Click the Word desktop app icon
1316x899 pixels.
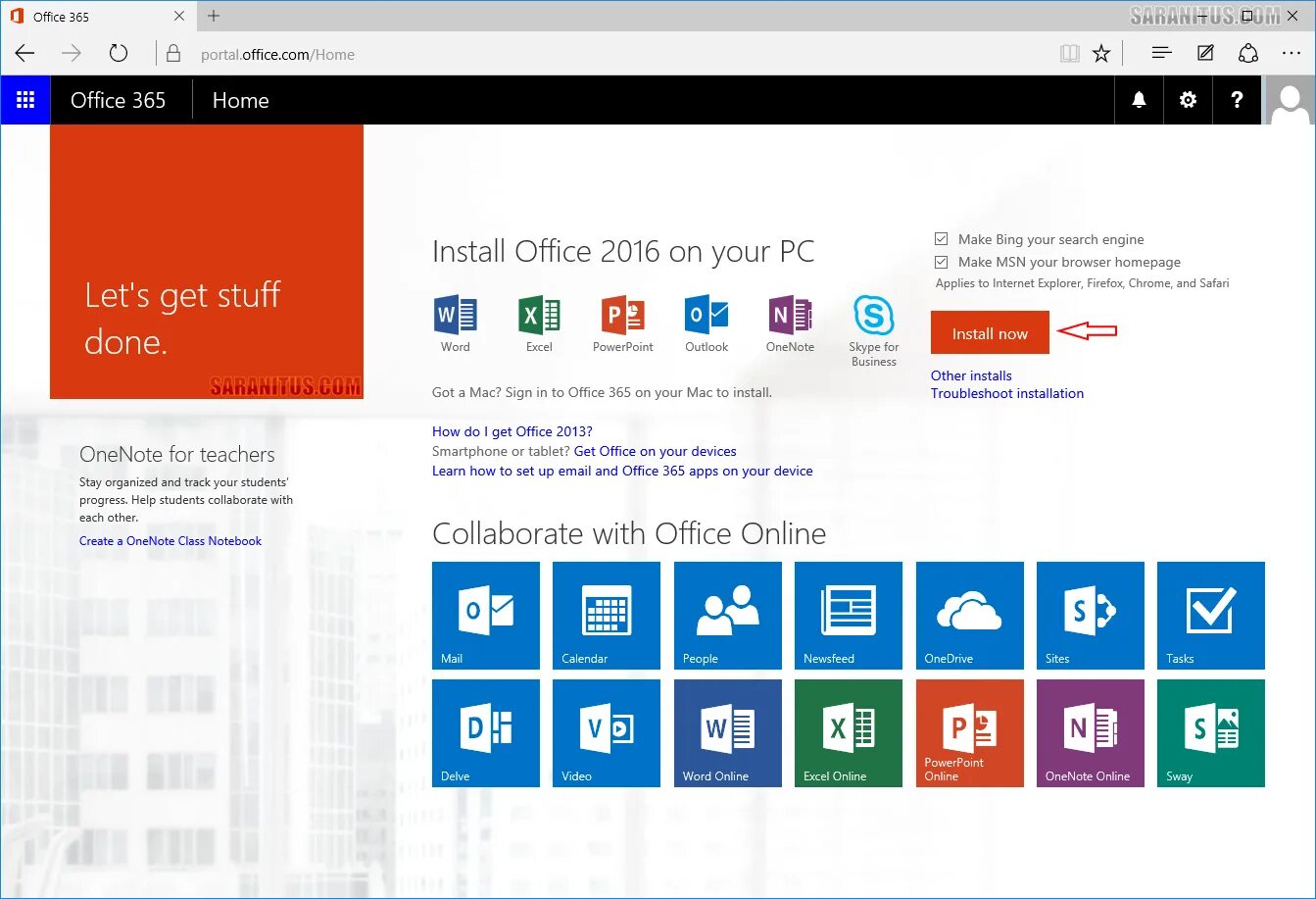point(455,316)
